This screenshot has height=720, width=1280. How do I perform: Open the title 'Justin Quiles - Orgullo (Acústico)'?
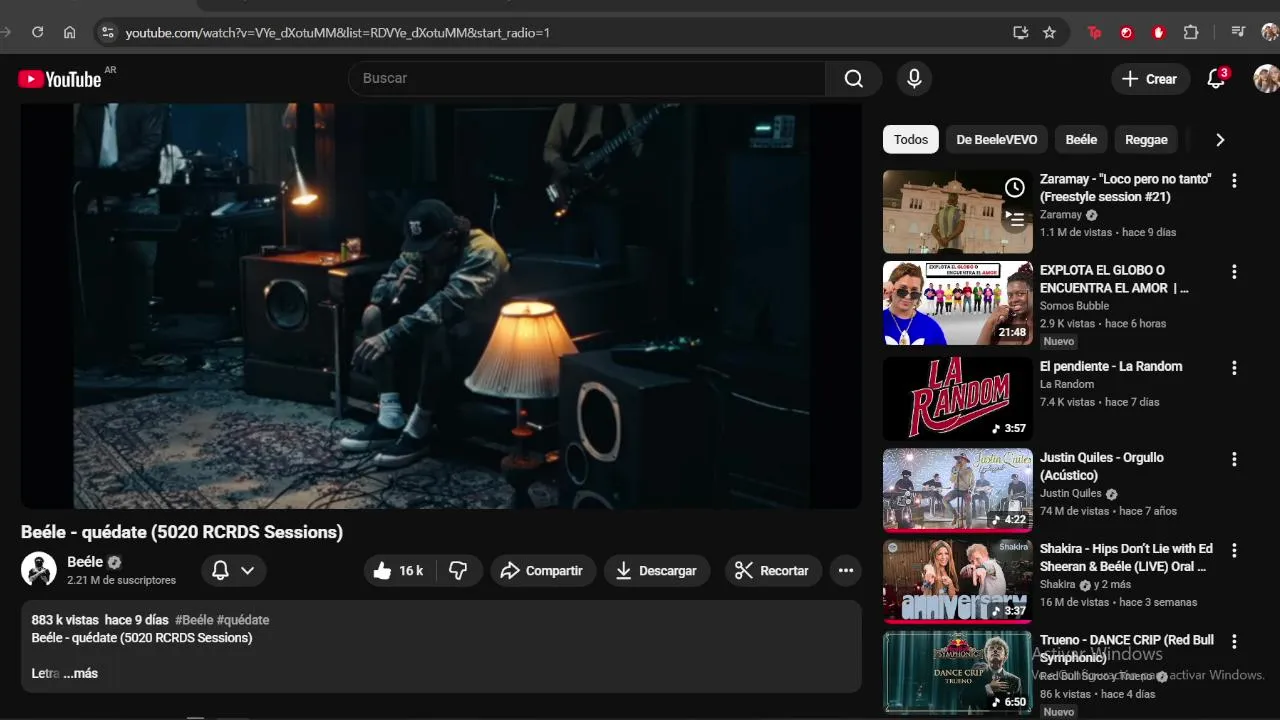1102,466
